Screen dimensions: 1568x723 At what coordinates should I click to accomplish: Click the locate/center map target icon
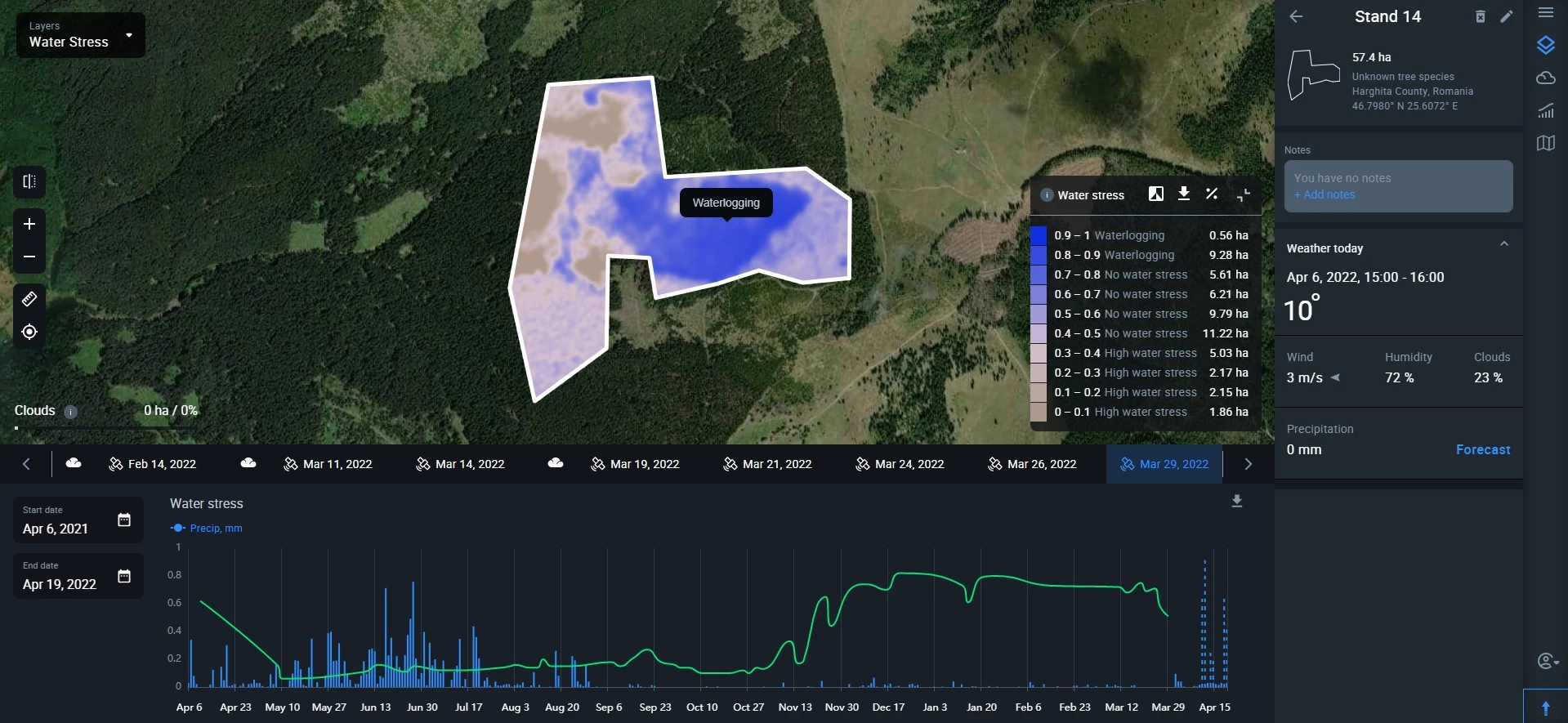(x=29, y=332)
